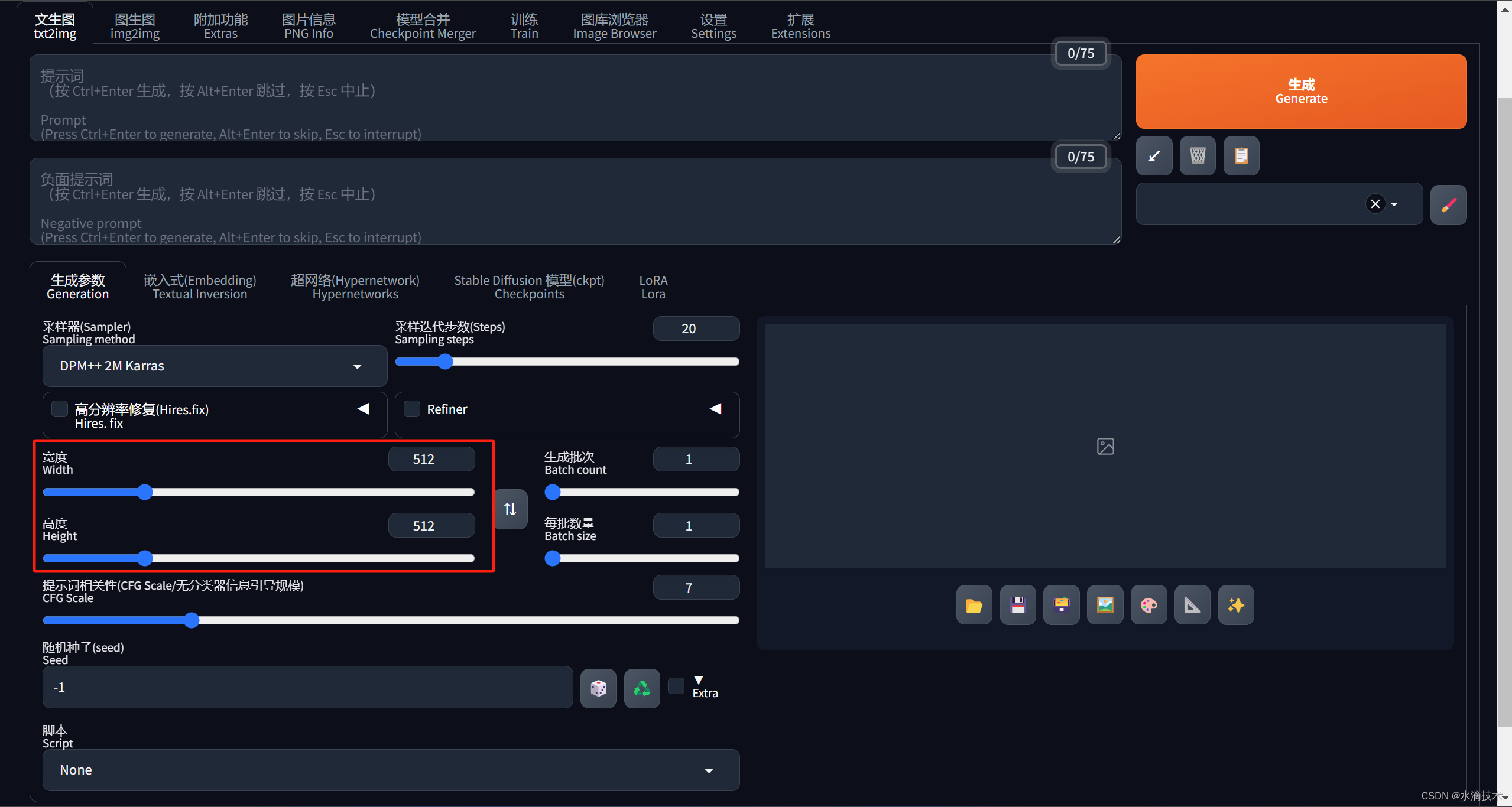Click the clipboard paste styles icon
The height and width of the screenshot is (807, 1512).
point(1241,156)
